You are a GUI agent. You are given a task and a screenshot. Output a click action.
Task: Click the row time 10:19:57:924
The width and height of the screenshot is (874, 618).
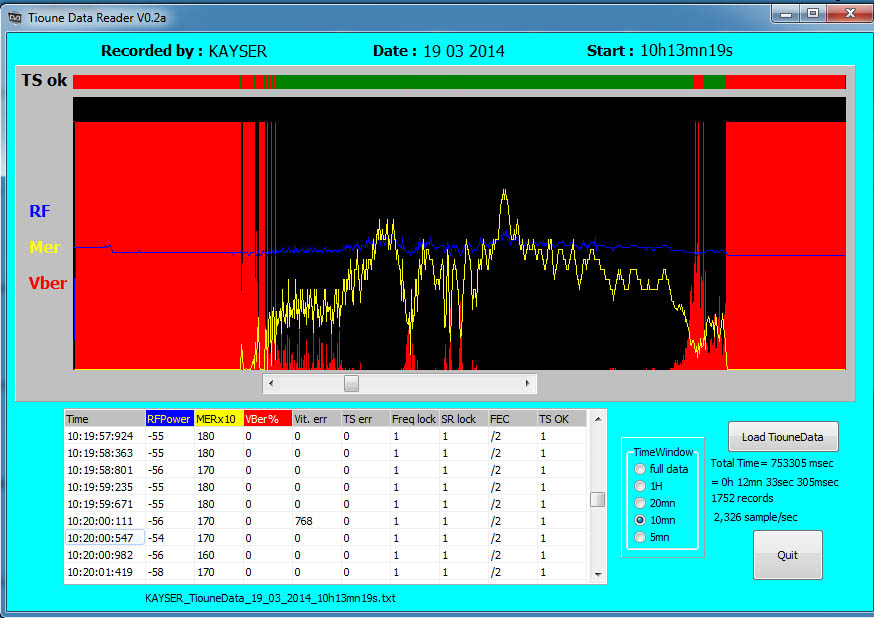pos(100,436)
